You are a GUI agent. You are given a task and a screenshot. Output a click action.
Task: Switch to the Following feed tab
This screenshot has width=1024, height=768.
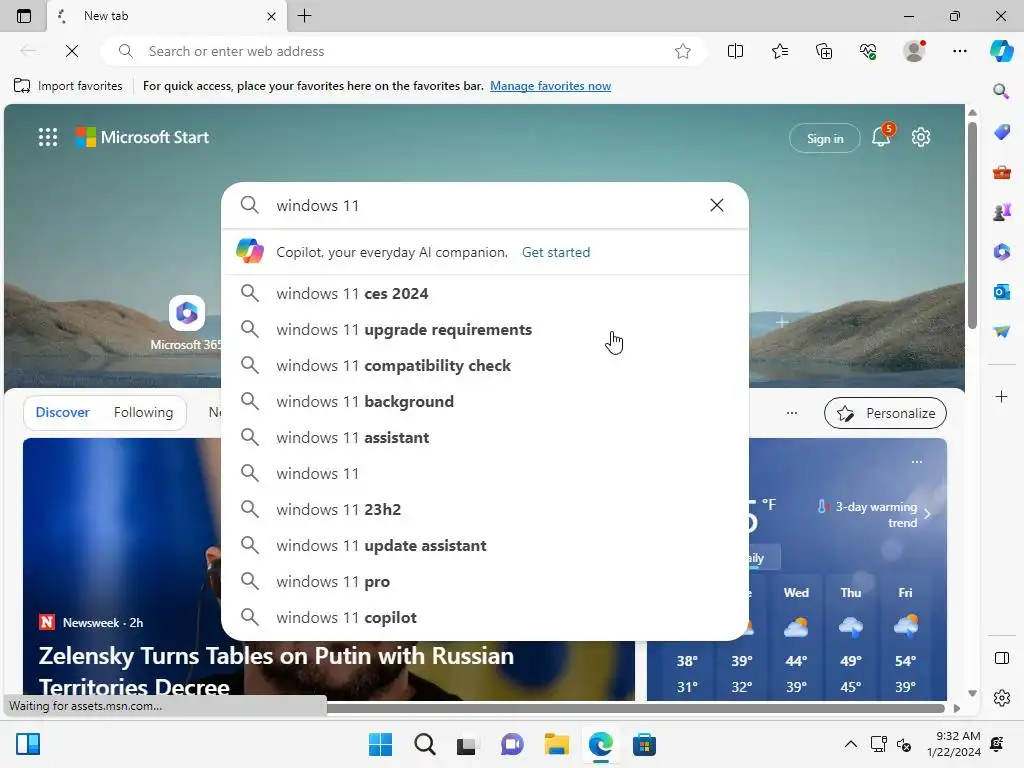tap(143, 412)
